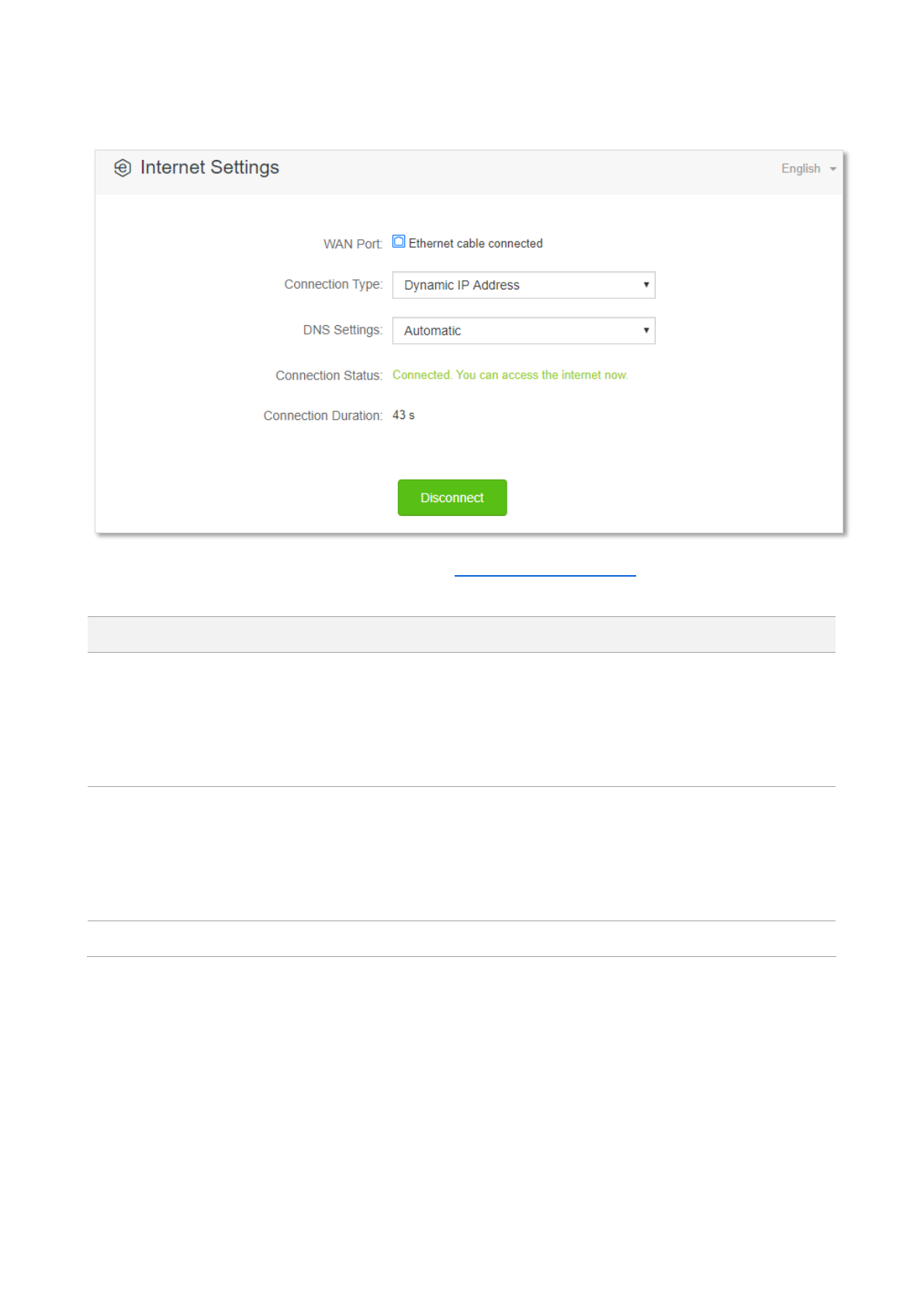The width and height of the screenshot is (924, 1307).
Task: Click the green Disconnect button
Action: click(452, 497)
